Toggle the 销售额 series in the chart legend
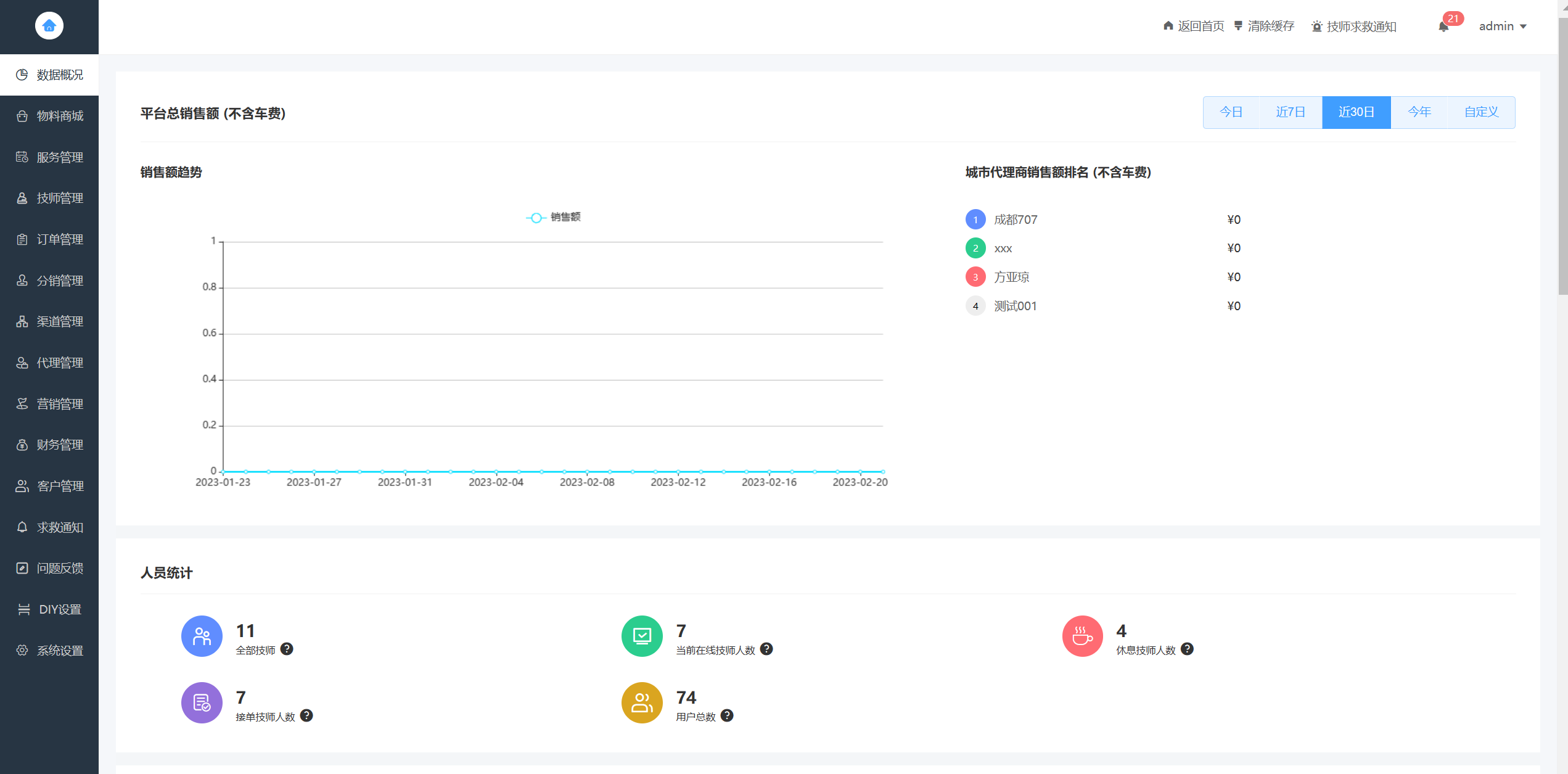The height and width of the screenshot is (774, 1568). click(554, 217)
